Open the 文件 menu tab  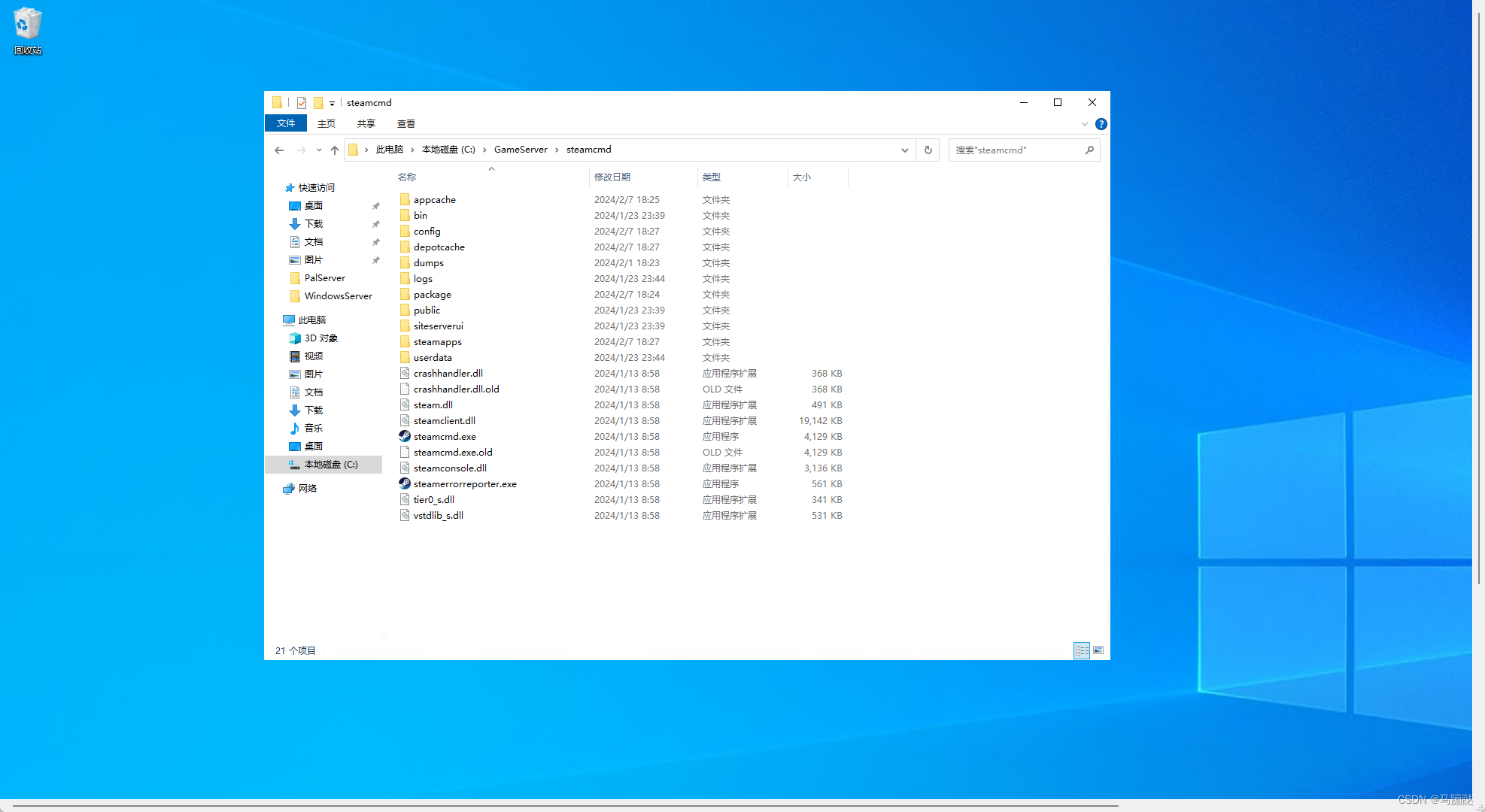coord(286,123)
